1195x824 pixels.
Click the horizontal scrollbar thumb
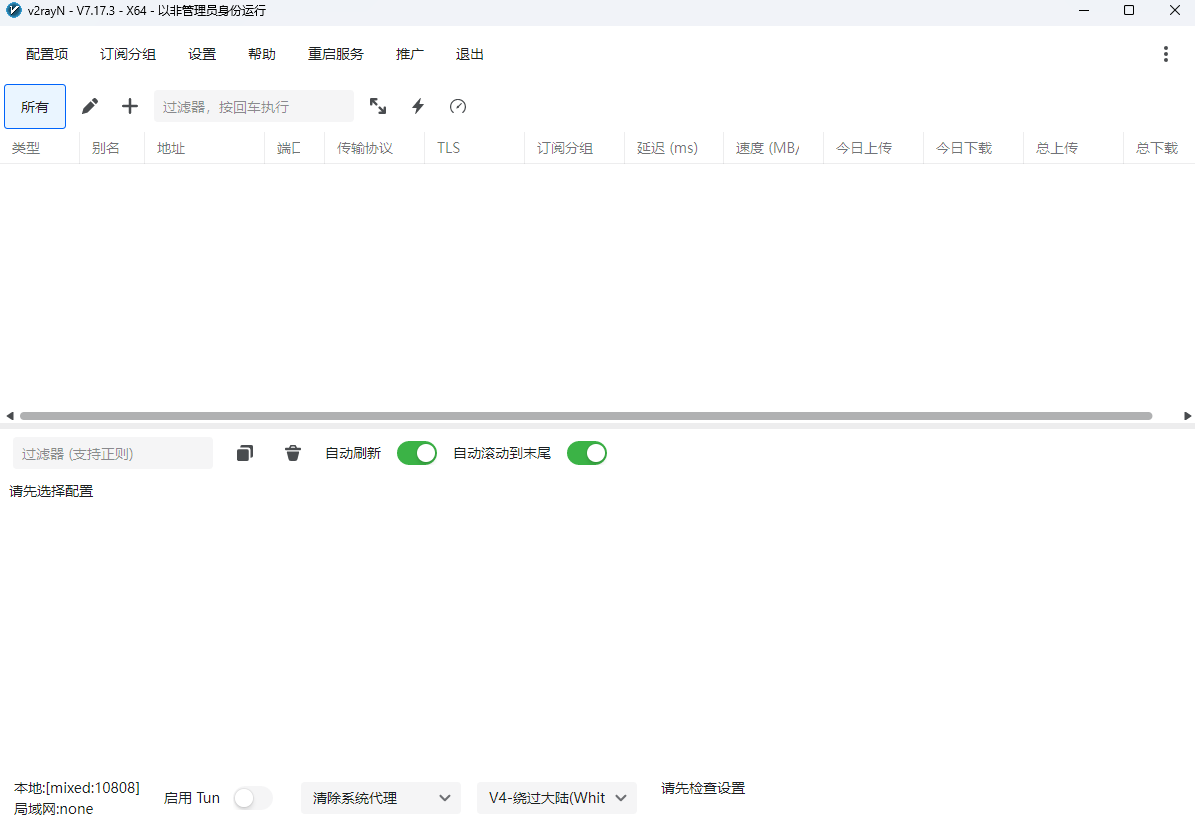pyautogui.click(x=586, y=416)
